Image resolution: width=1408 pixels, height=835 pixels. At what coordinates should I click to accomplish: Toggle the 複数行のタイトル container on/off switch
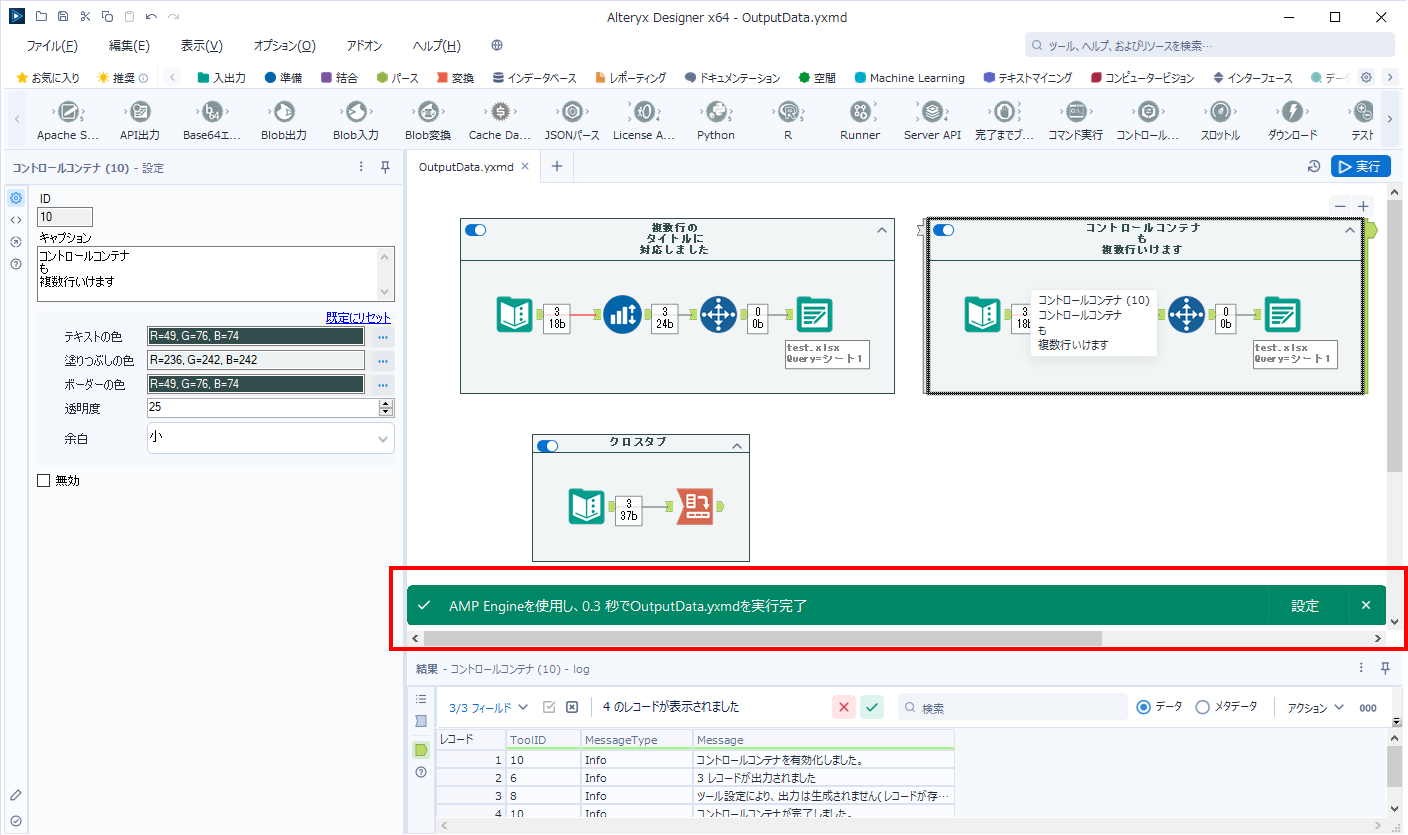(476, 230)
